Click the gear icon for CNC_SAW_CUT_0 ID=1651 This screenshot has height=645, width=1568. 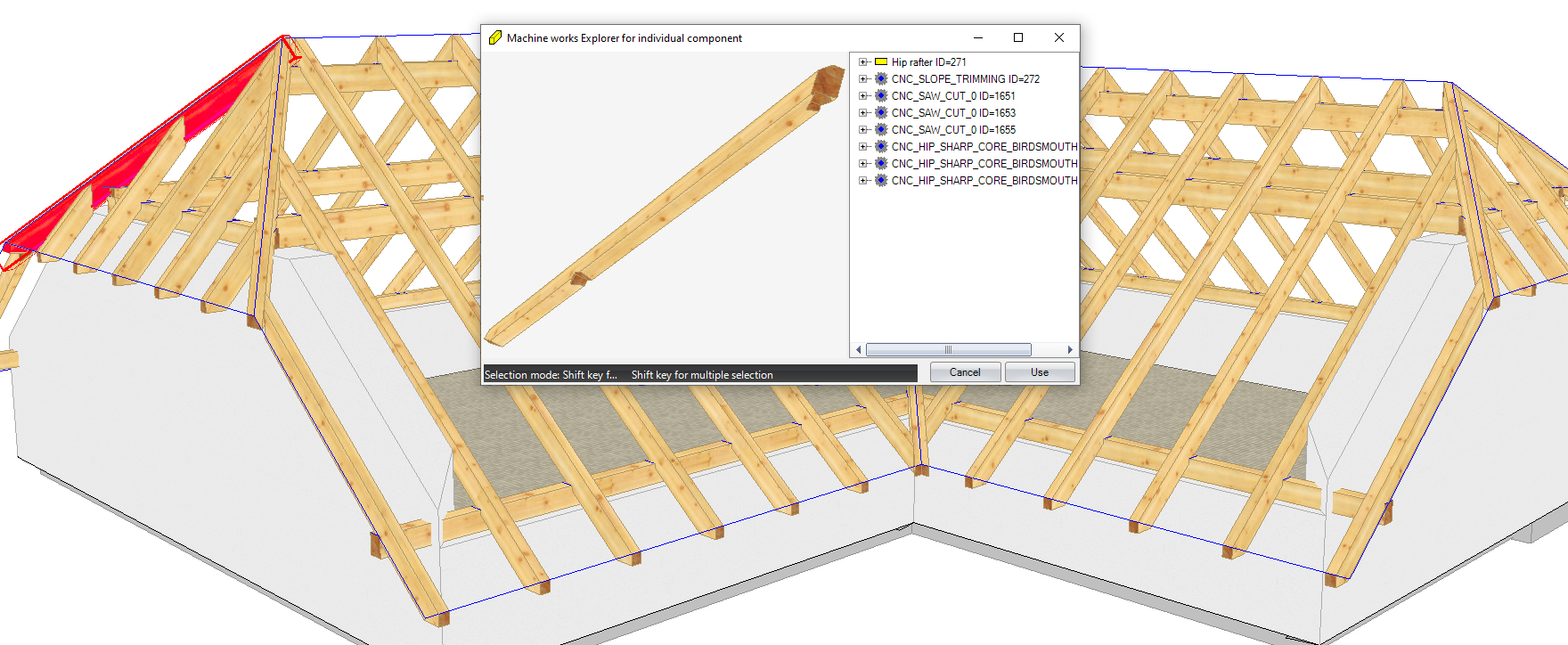(x=881, y=96)
